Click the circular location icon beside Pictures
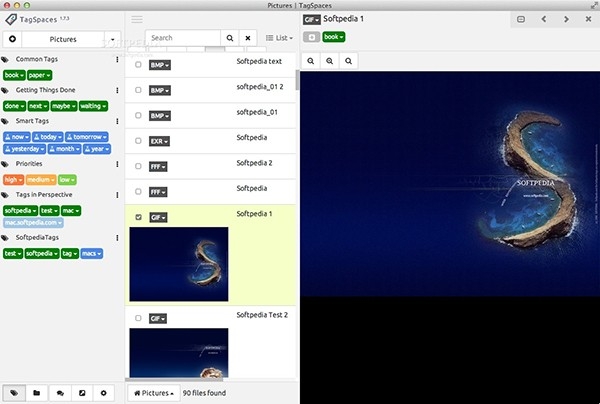This screenshot has height=404, width=600. tap(12, 39)
